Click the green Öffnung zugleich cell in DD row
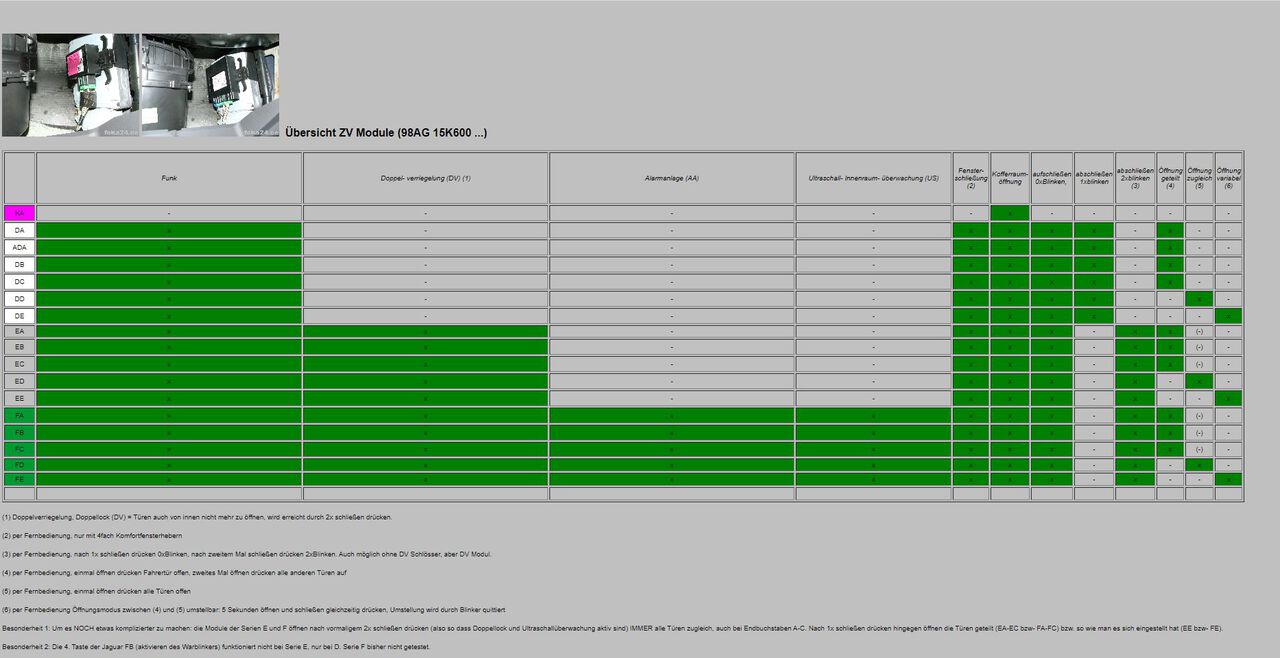 [1199, 298]
